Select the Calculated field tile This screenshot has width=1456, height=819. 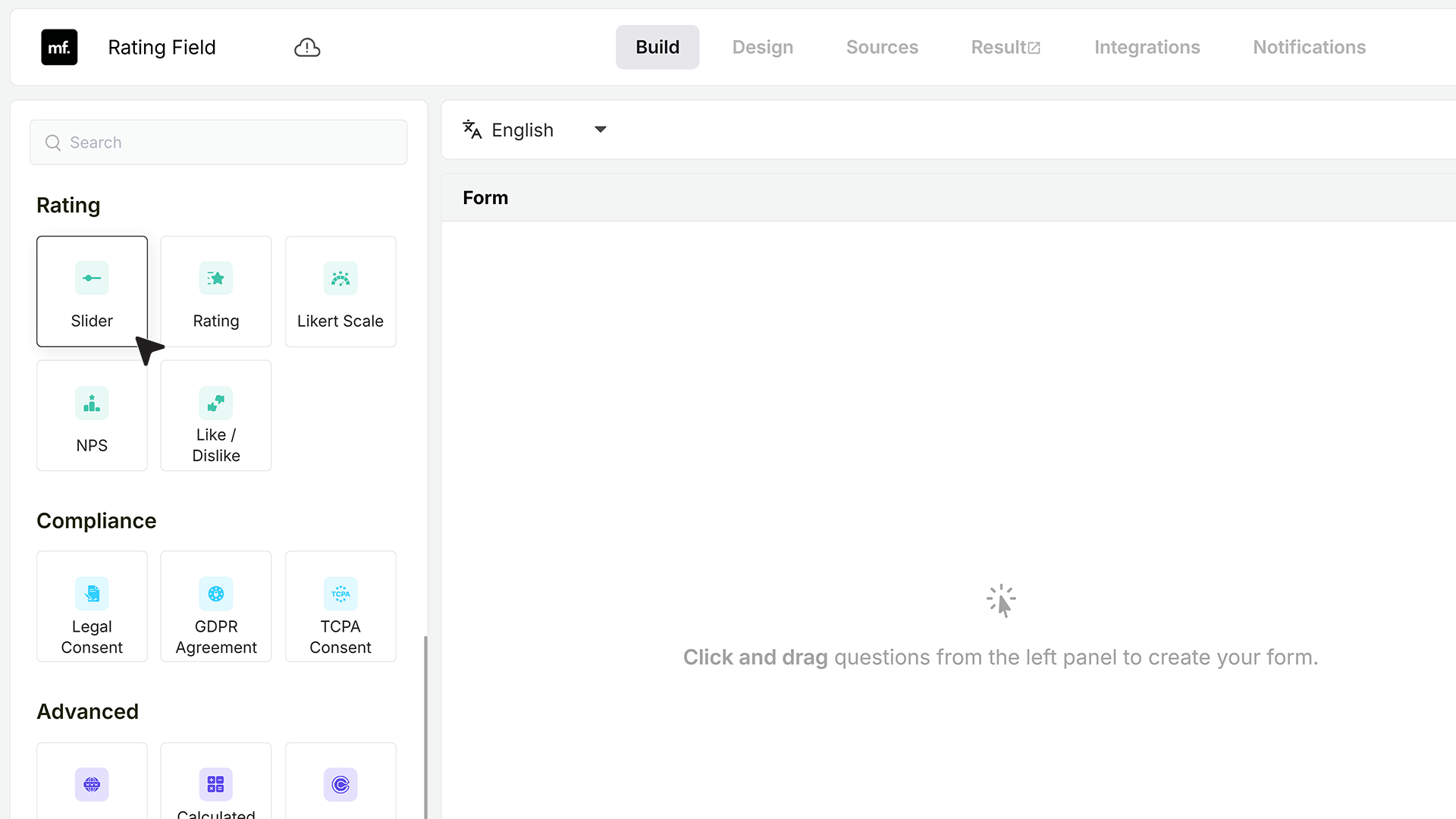click(216, 781)
